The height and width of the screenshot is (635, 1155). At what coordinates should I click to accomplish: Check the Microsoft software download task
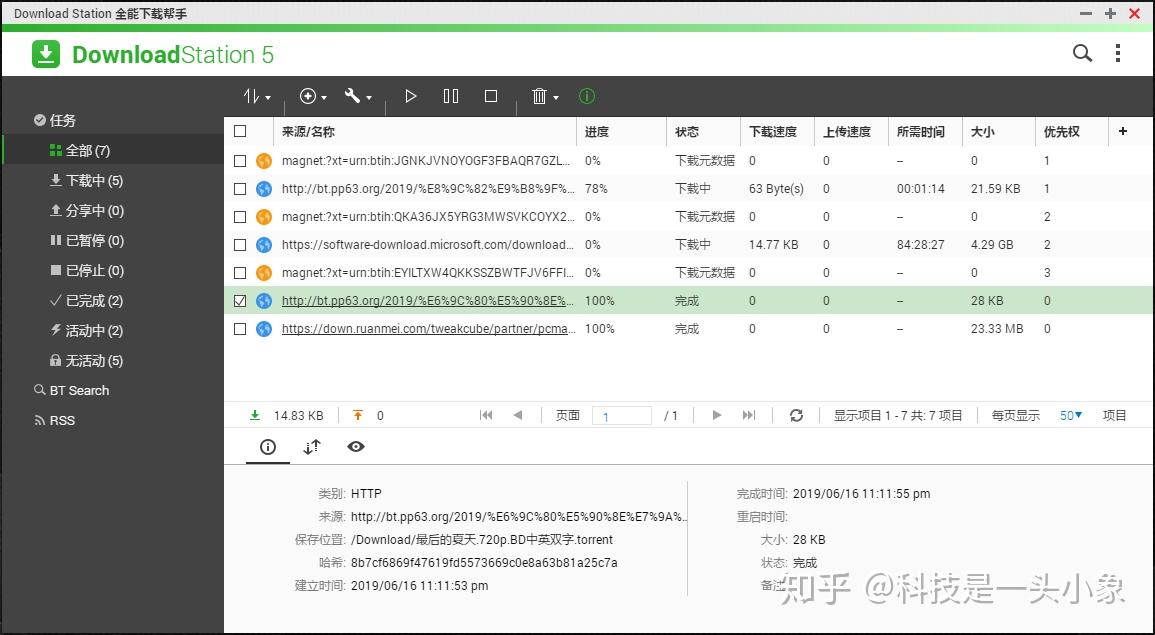click(239, 244)
